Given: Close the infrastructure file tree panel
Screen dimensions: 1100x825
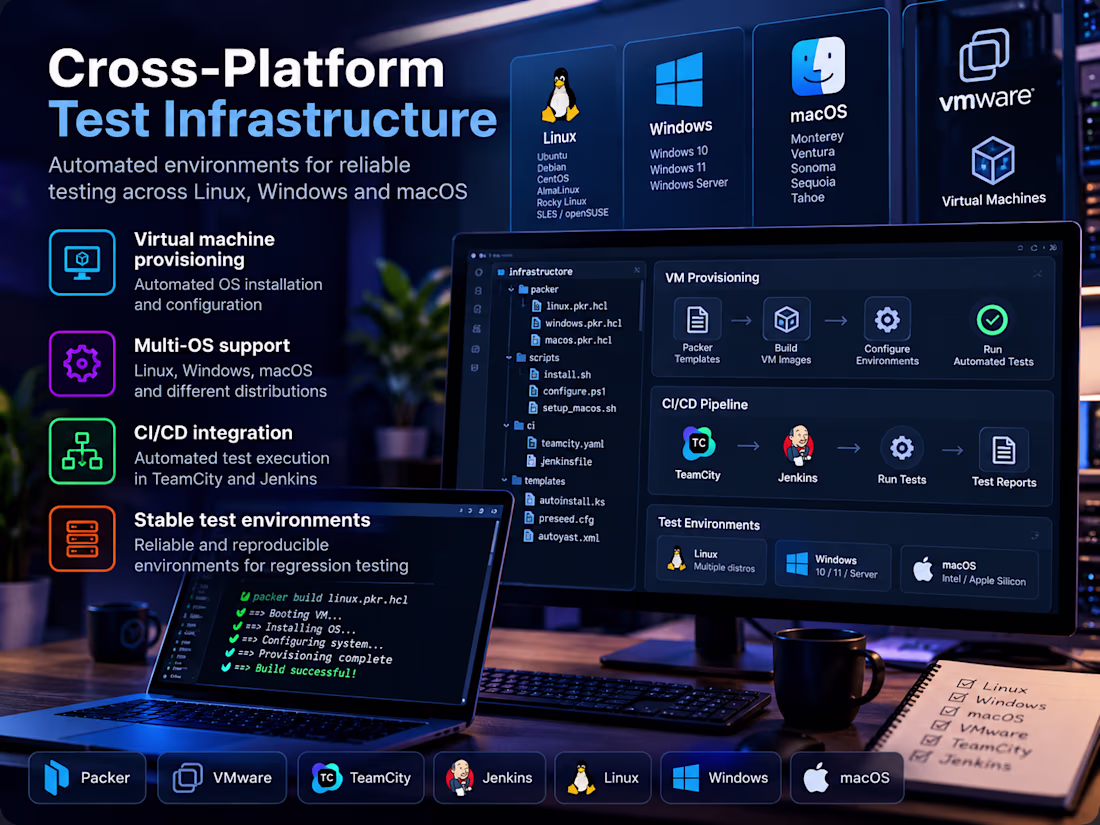Looking at the screenshot, I should point(637,270).
